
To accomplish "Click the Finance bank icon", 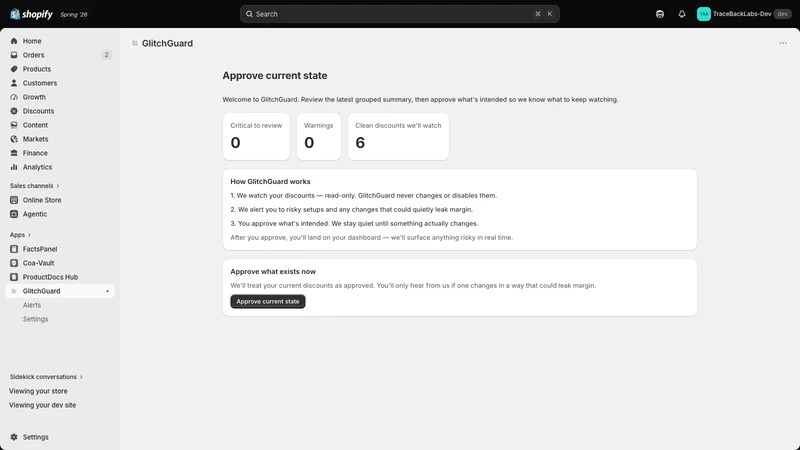I will pos(14,153).
